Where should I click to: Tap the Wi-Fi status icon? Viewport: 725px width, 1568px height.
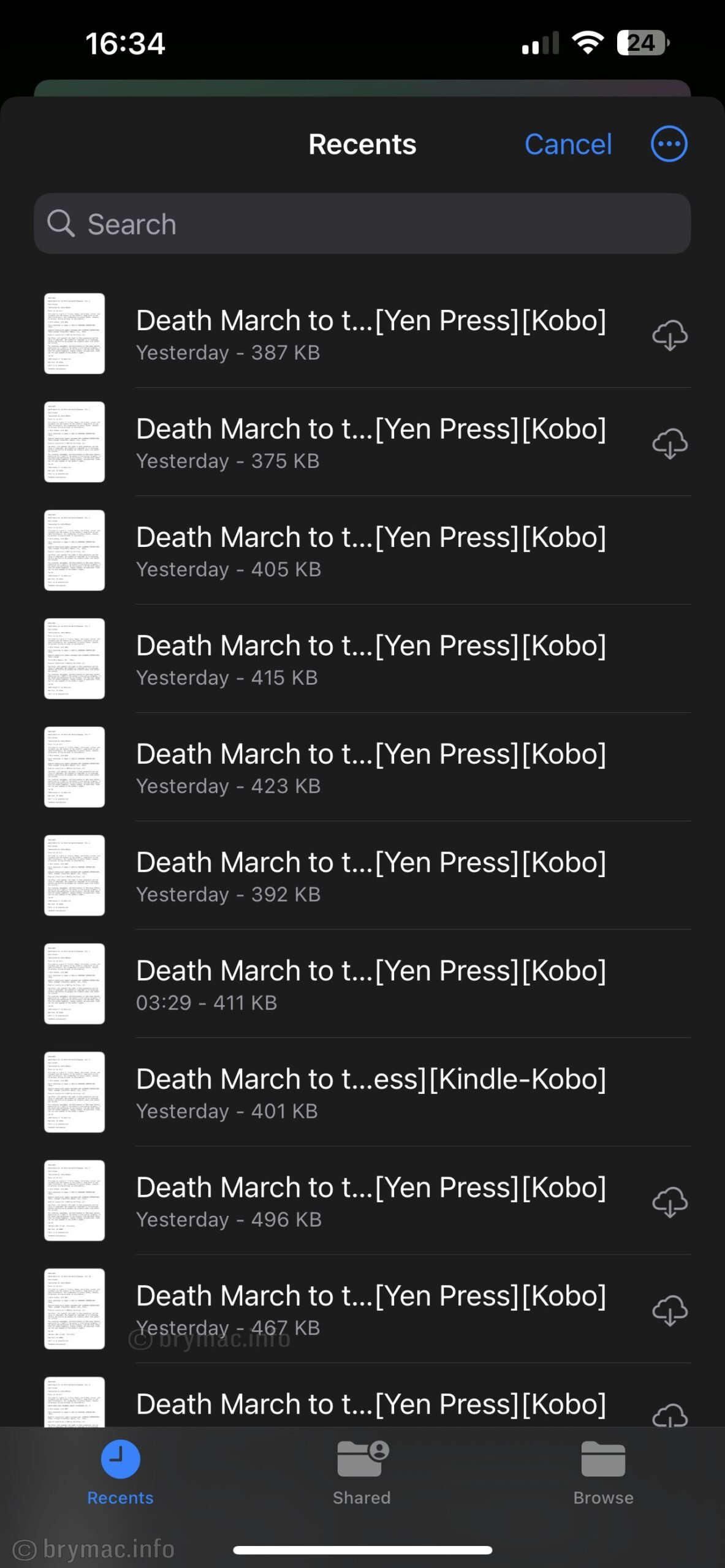point(587,43)
